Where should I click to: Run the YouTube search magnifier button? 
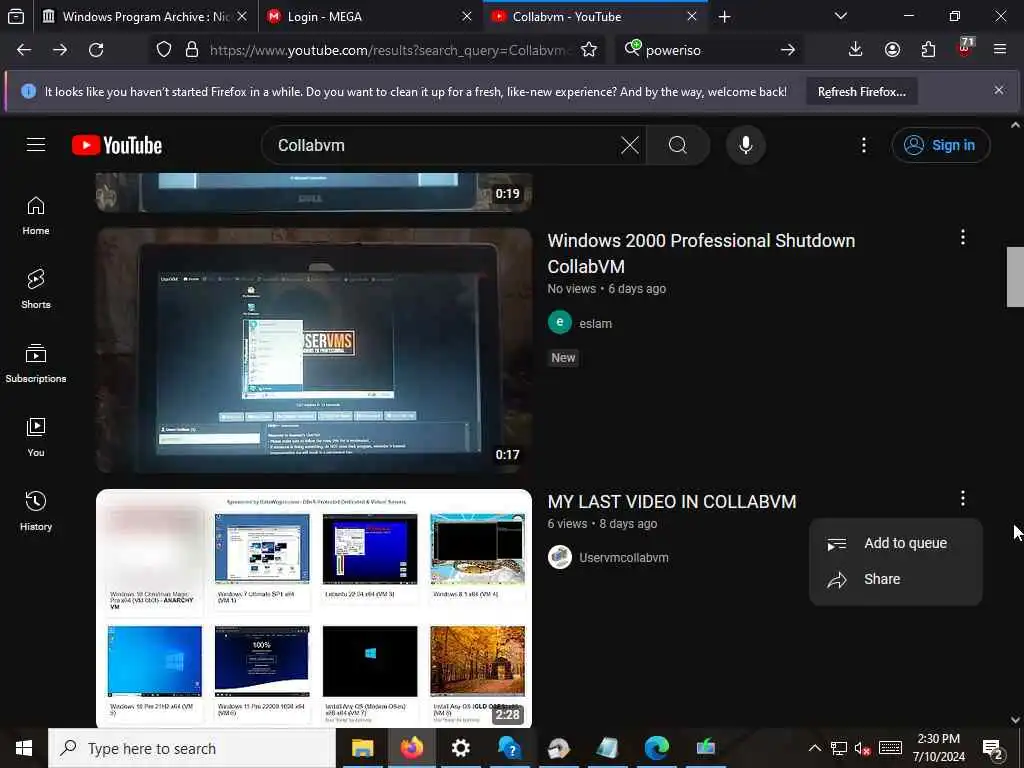[678, 145]
